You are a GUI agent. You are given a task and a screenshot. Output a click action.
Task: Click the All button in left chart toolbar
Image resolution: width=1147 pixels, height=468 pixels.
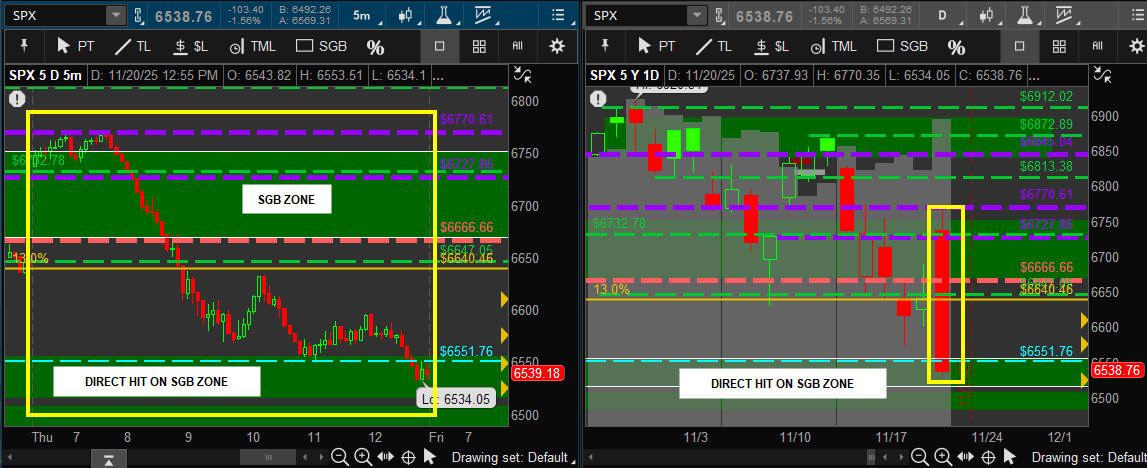click(517, 47)
